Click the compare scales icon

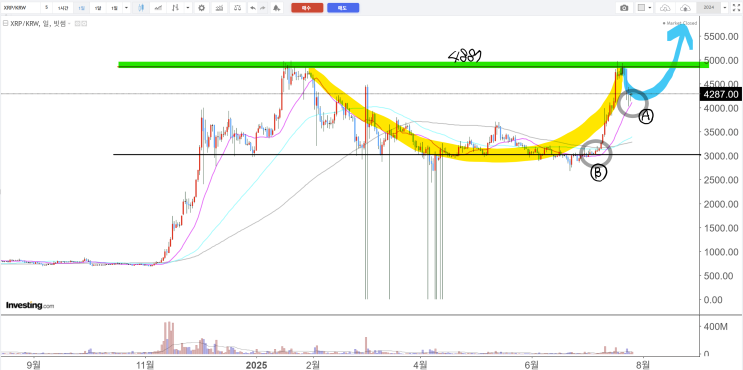pos(237,8)
